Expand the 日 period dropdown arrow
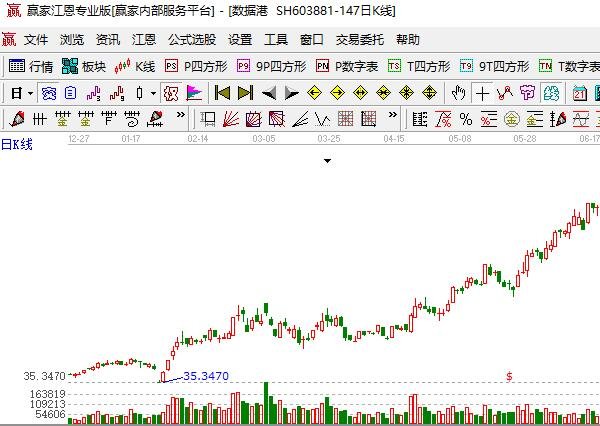The height and width of the screenshot is (426, 600). point(30,93)
